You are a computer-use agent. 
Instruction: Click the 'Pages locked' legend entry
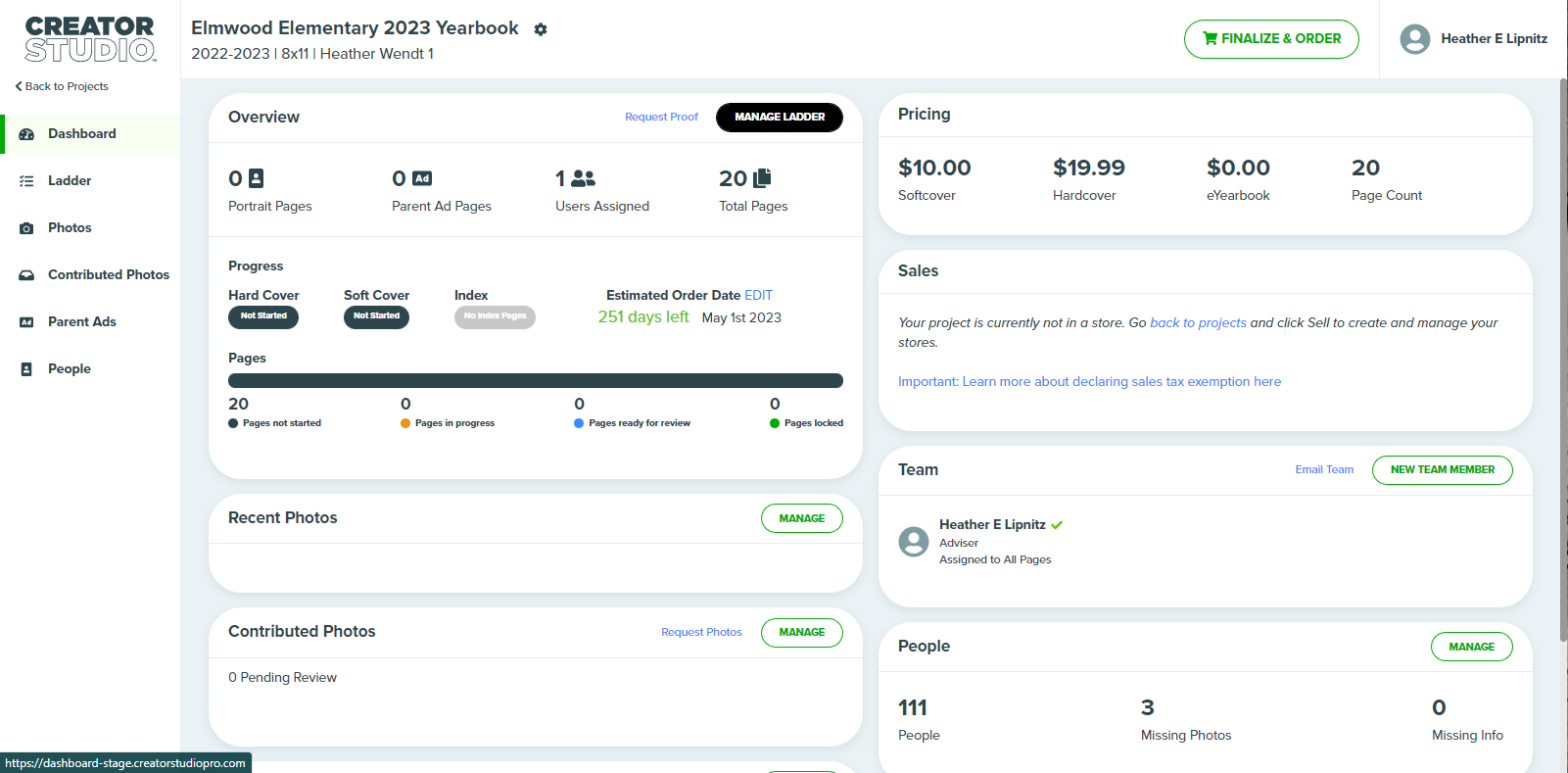(806, 423)
